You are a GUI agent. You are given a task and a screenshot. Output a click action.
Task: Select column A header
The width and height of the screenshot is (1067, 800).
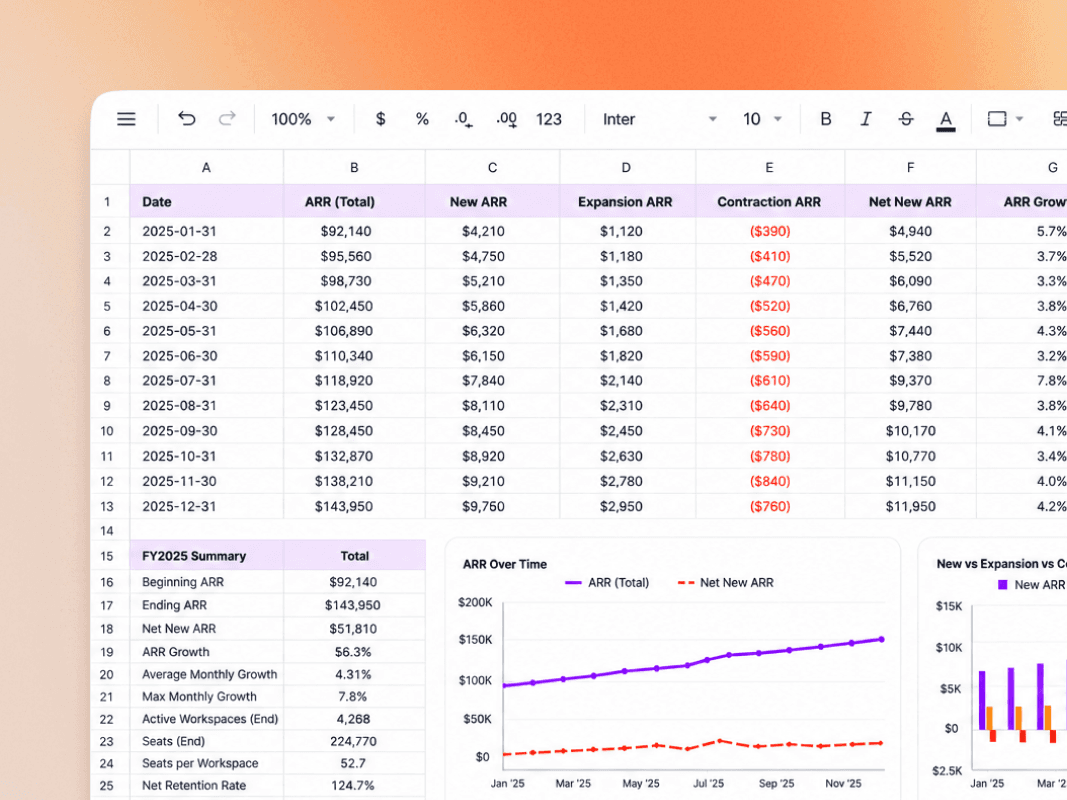(x=206, y=167)
